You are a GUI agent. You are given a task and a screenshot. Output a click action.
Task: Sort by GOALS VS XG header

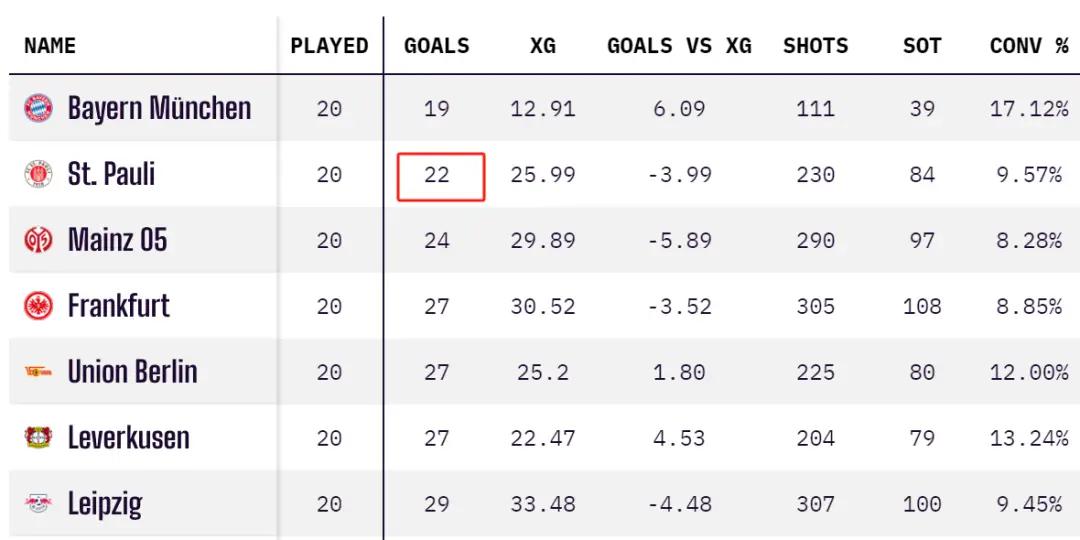[x=679, y=46]
